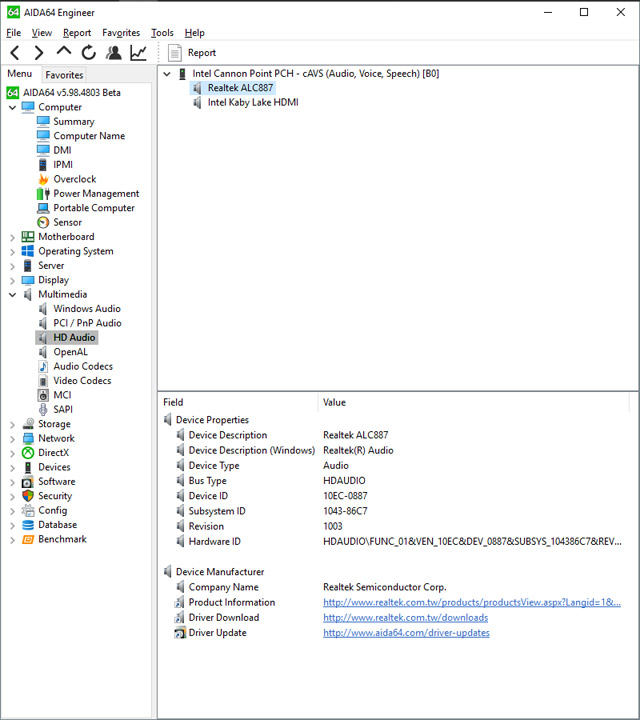The width and height of the screenshot is (640, 720).
Task: Open the File menu
Action: point(13,33)
